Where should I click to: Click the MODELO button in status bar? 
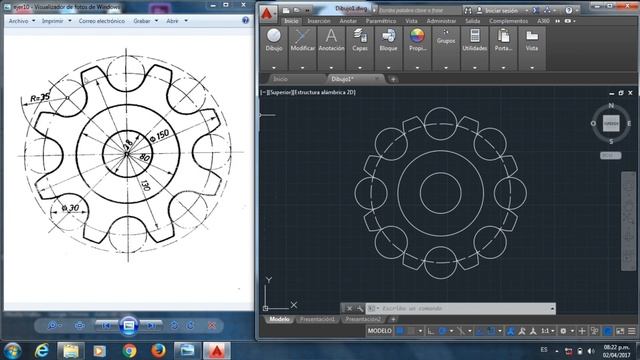380,331
